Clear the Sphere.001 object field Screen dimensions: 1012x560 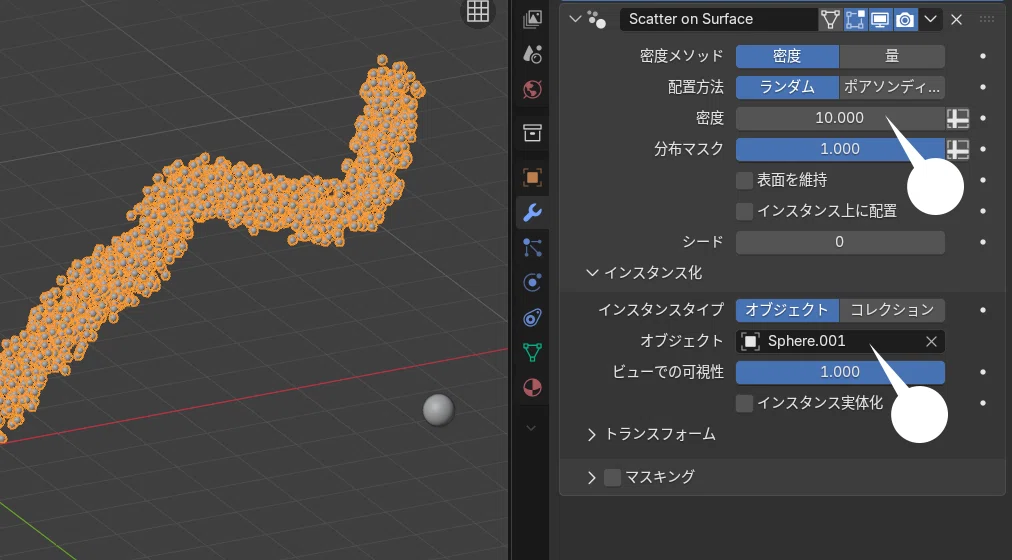[931, 341]
